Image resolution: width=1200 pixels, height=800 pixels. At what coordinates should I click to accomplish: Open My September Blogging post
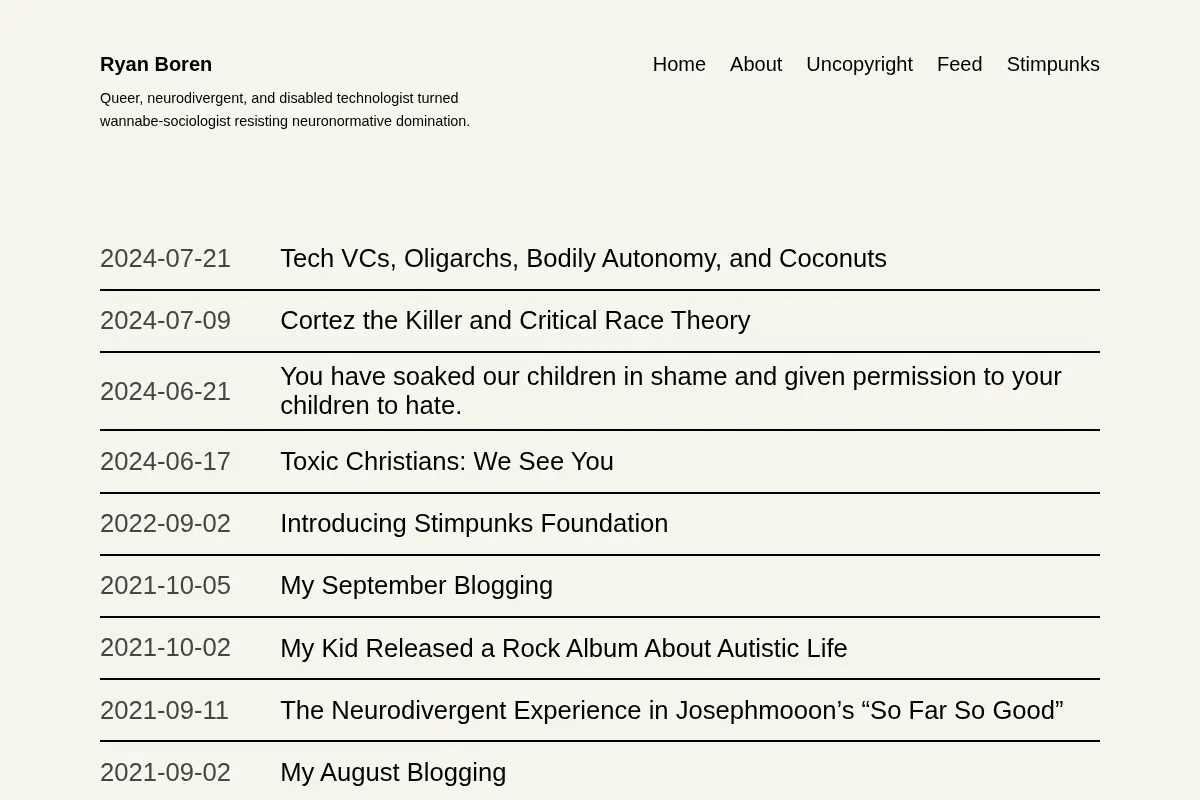point(416,585)
